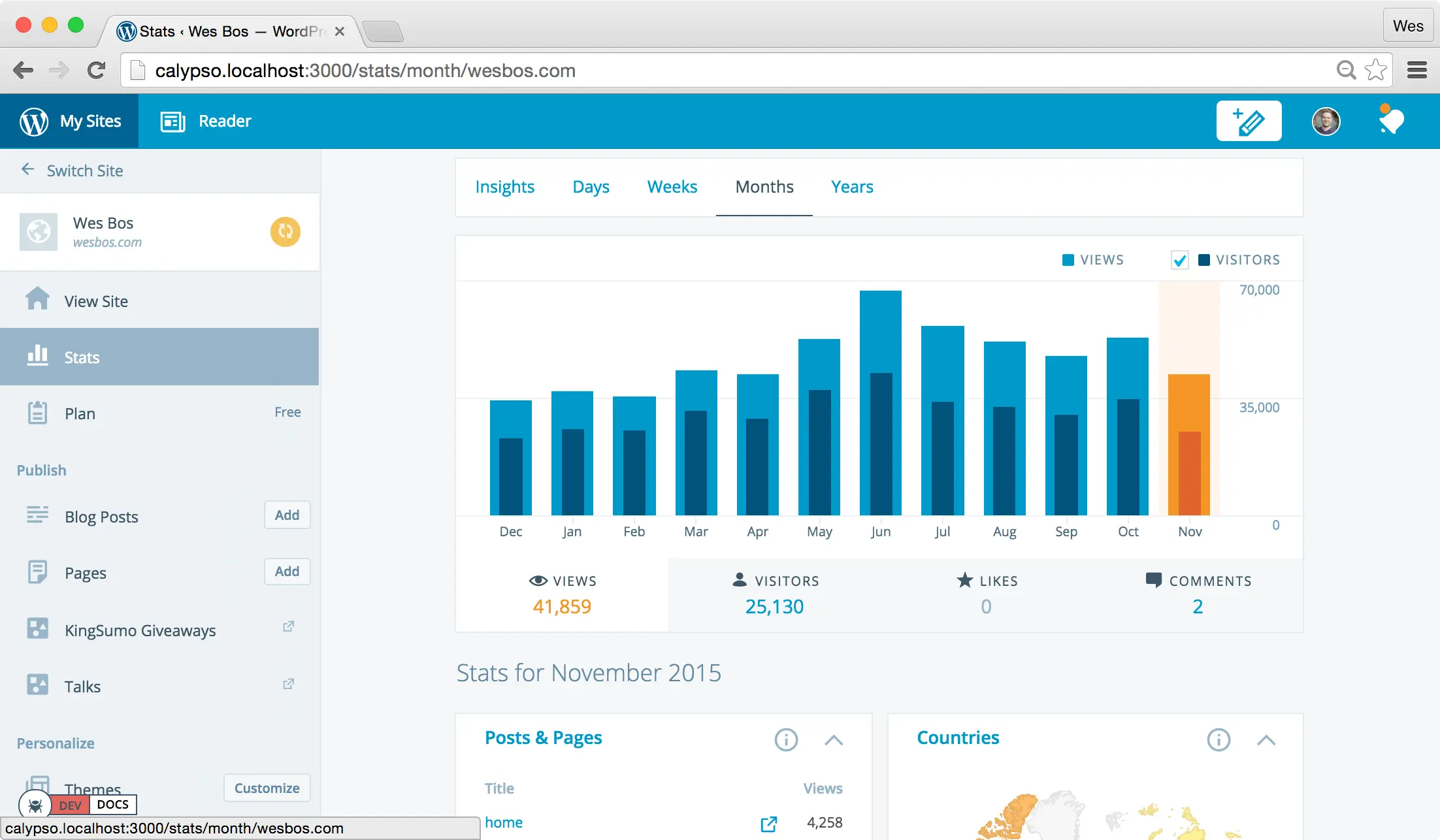Click the yellow site sync icon
This screenshot has width=1440, height=840.
(x=286, y=231)
